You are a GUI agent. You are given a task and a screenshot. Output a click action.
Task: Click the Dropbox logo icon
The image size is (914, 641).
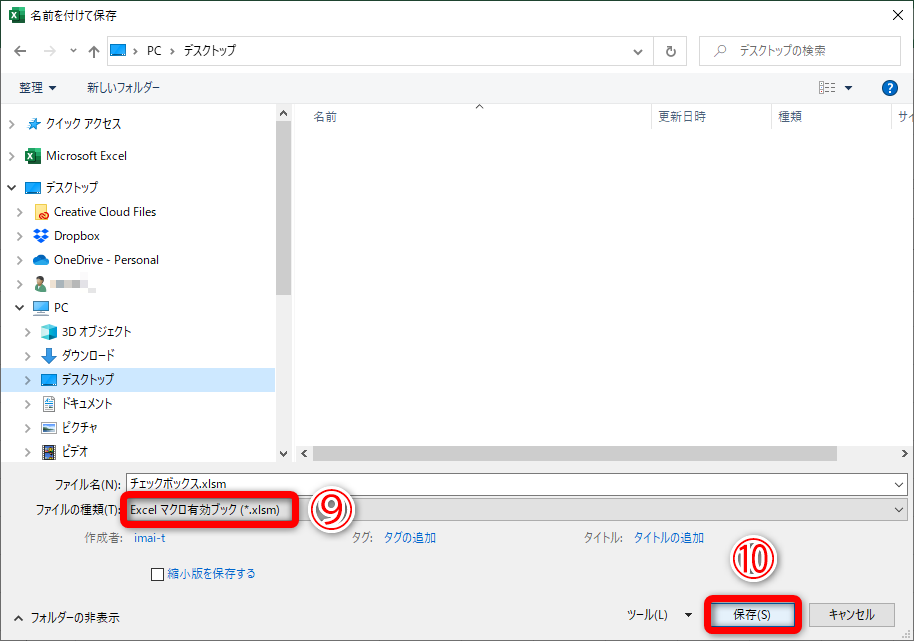pos(41,235)
